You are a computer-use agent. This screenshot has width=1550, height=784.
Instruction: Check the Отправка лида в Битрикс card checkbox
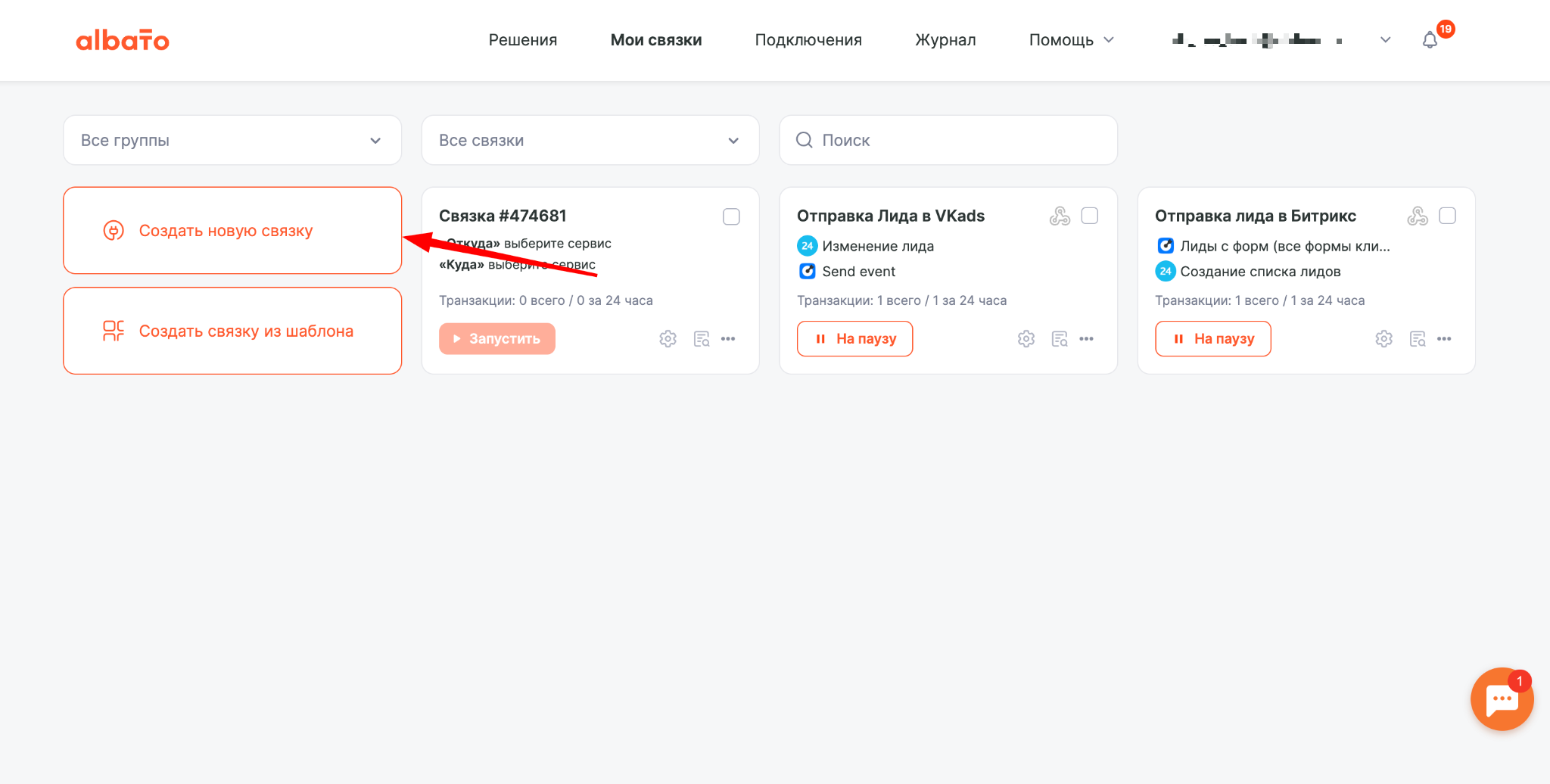pyautogui.click(x=1447, y=216)
